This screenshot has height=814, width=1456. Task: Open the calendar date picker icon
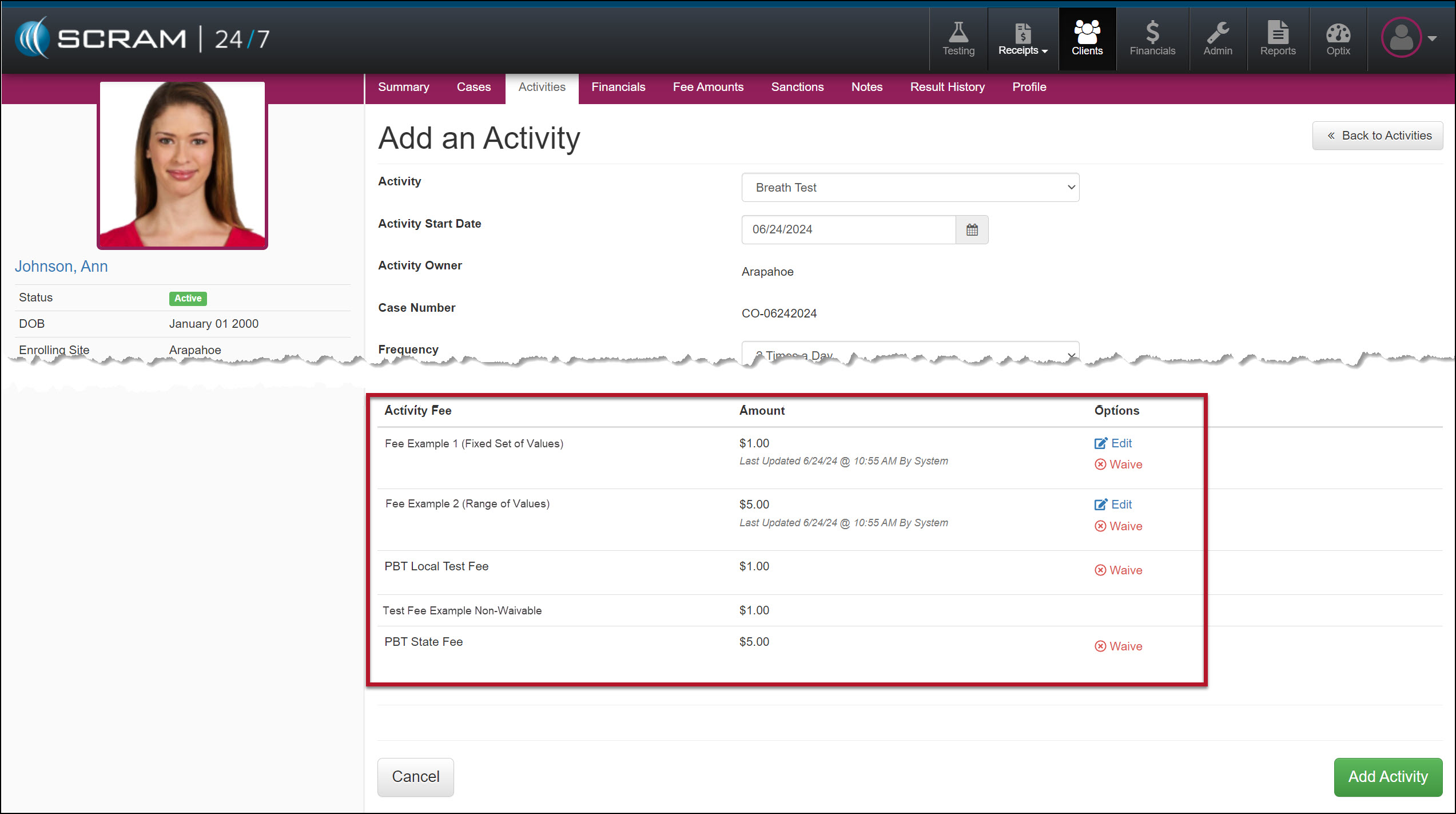pyautogui.click(x=972, y=229)
